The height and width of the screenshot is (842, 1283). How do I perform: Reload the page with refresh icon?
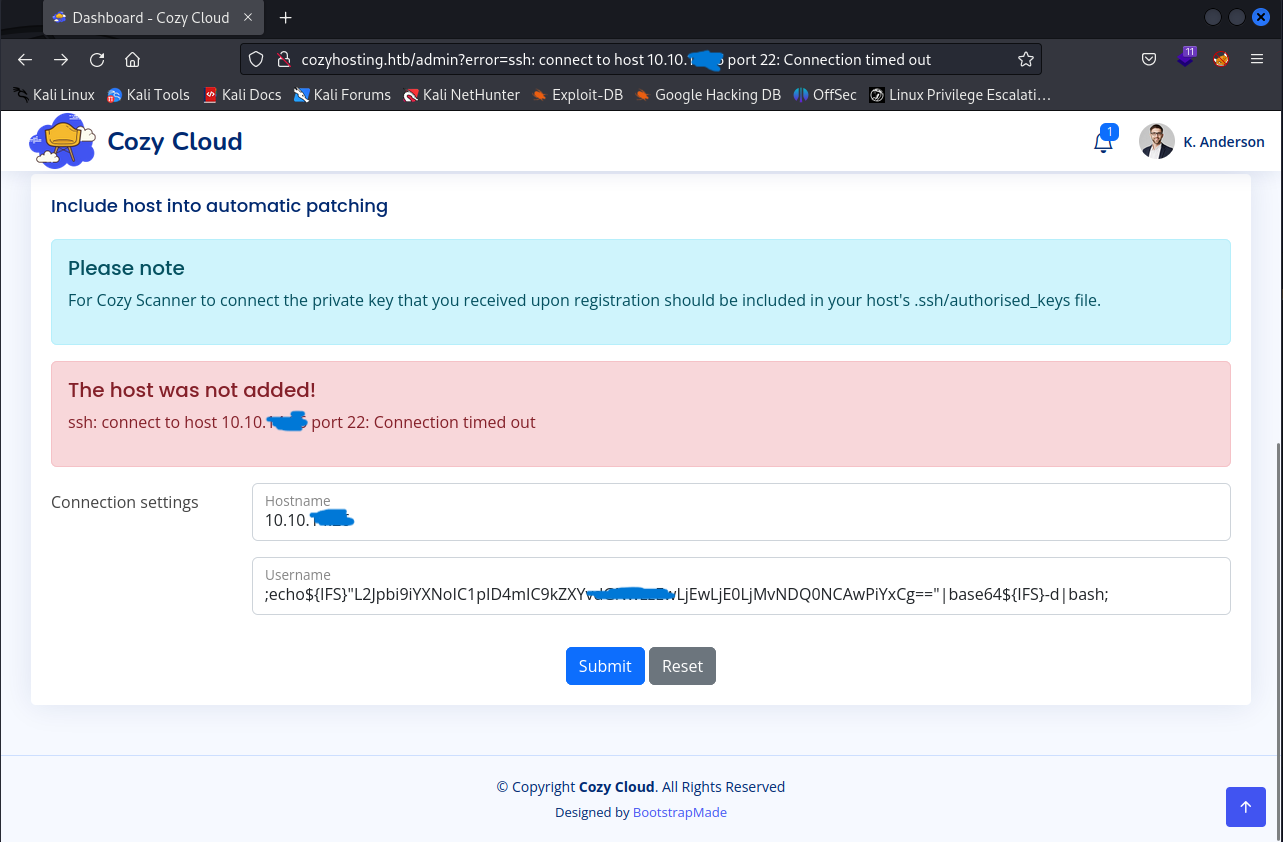coord(97,60)
